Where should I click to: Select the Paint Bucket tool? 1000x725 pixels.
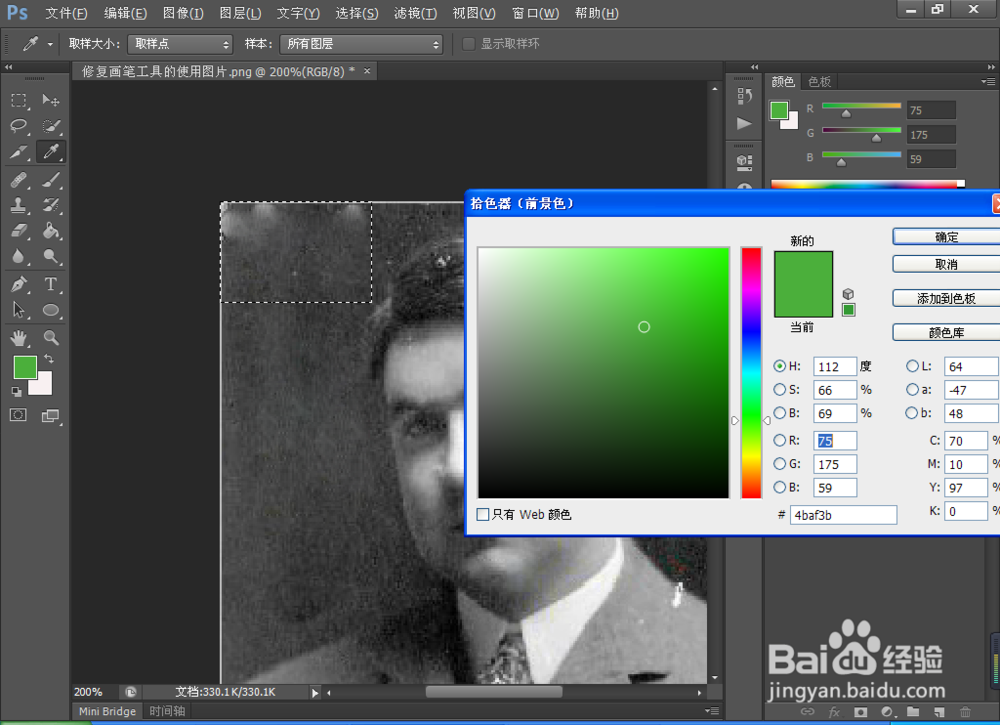tap(50, 231)
